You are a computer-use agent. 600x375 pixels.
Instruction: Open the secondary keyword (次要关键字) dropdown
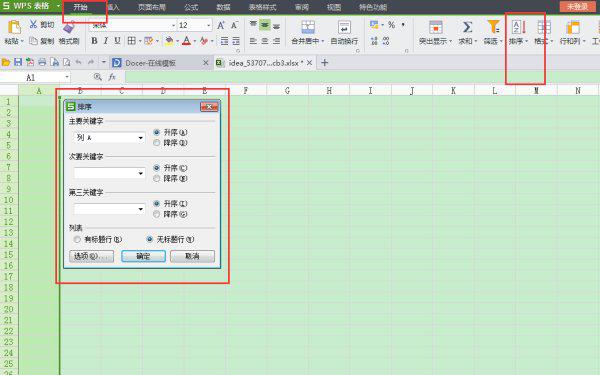tap(140, 173)
